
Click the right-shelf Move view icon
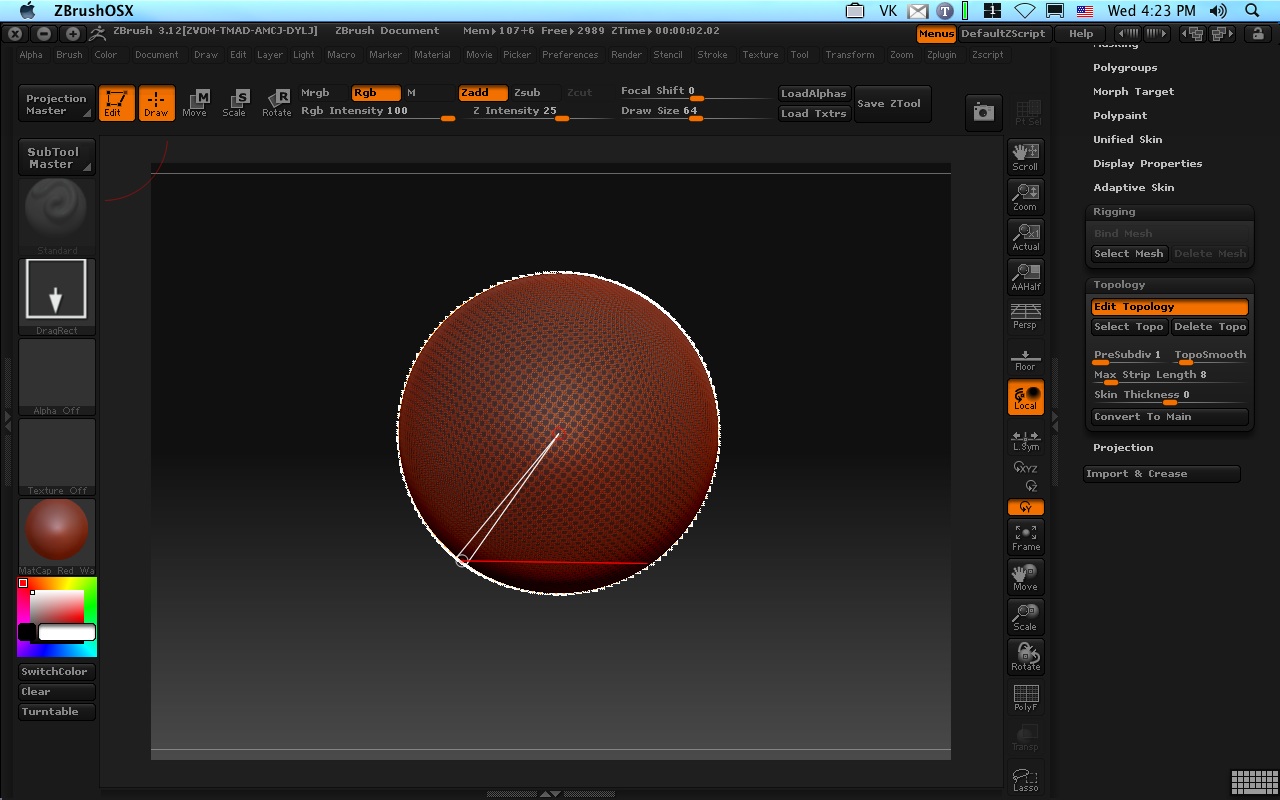coord(1025,577)
